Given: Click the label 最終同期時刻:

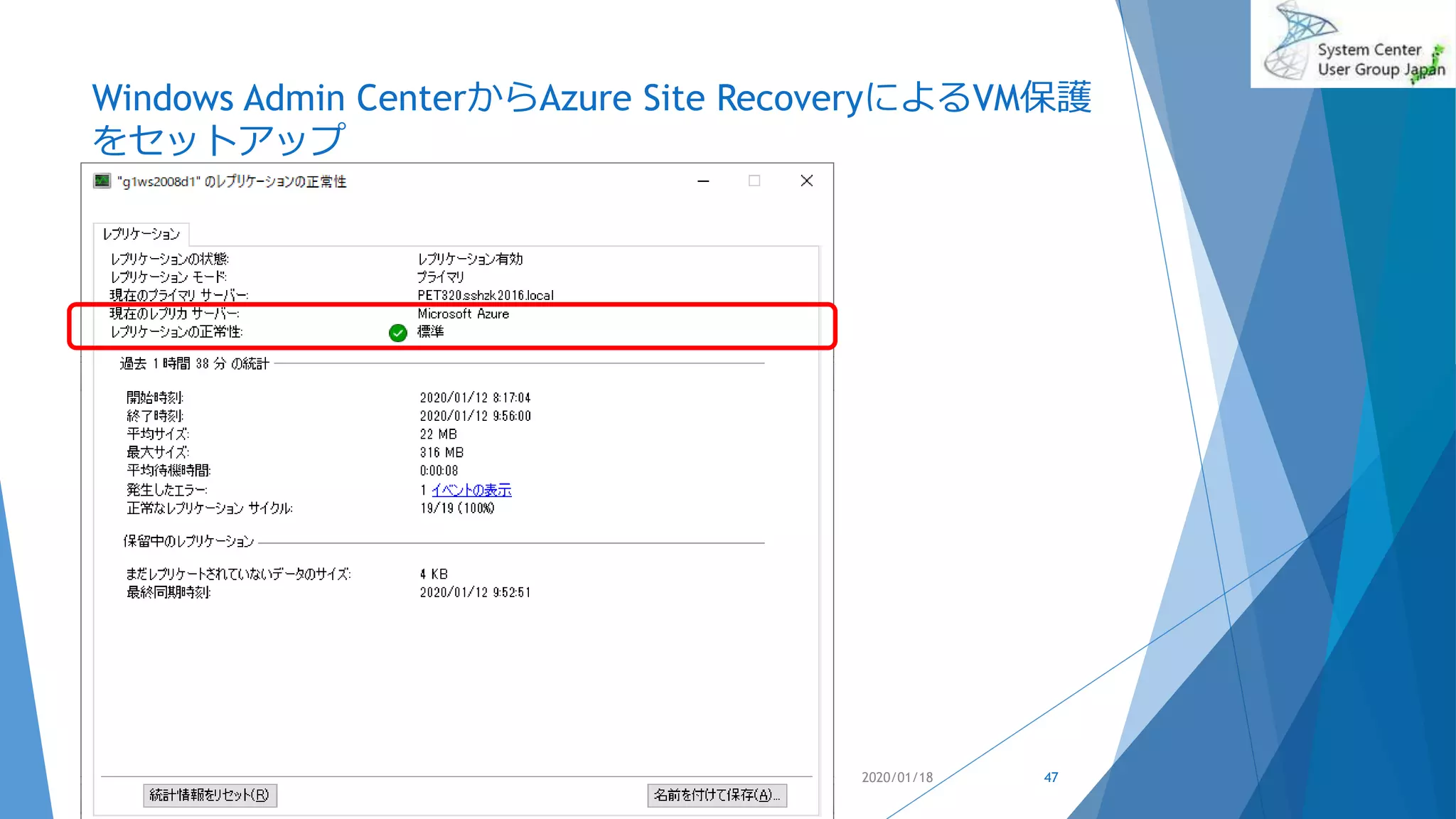Looking at the screenshot, I should (168, 592).
